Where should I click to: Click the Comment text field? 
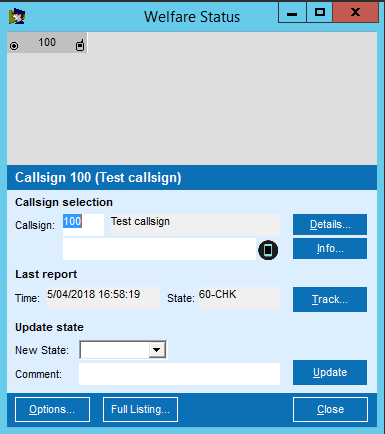click(179, 374)
